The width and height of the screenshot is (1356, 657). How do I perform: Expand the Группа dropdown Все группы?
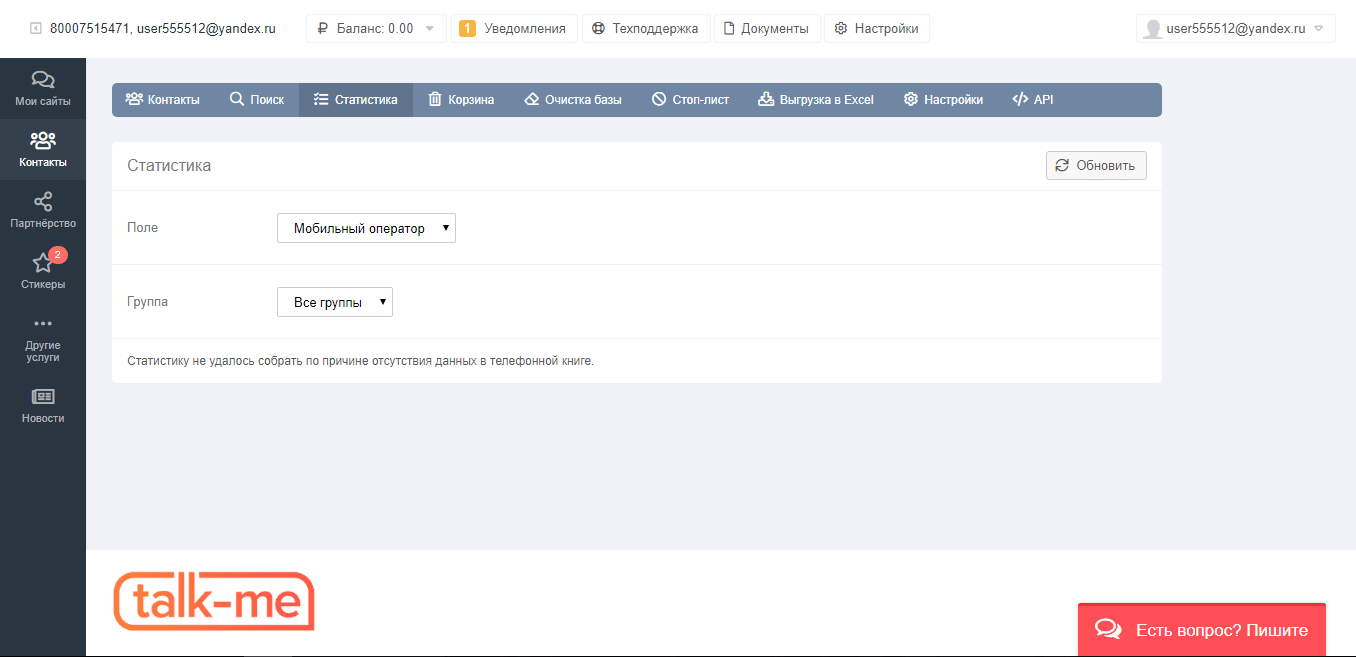tap(334, 302)
